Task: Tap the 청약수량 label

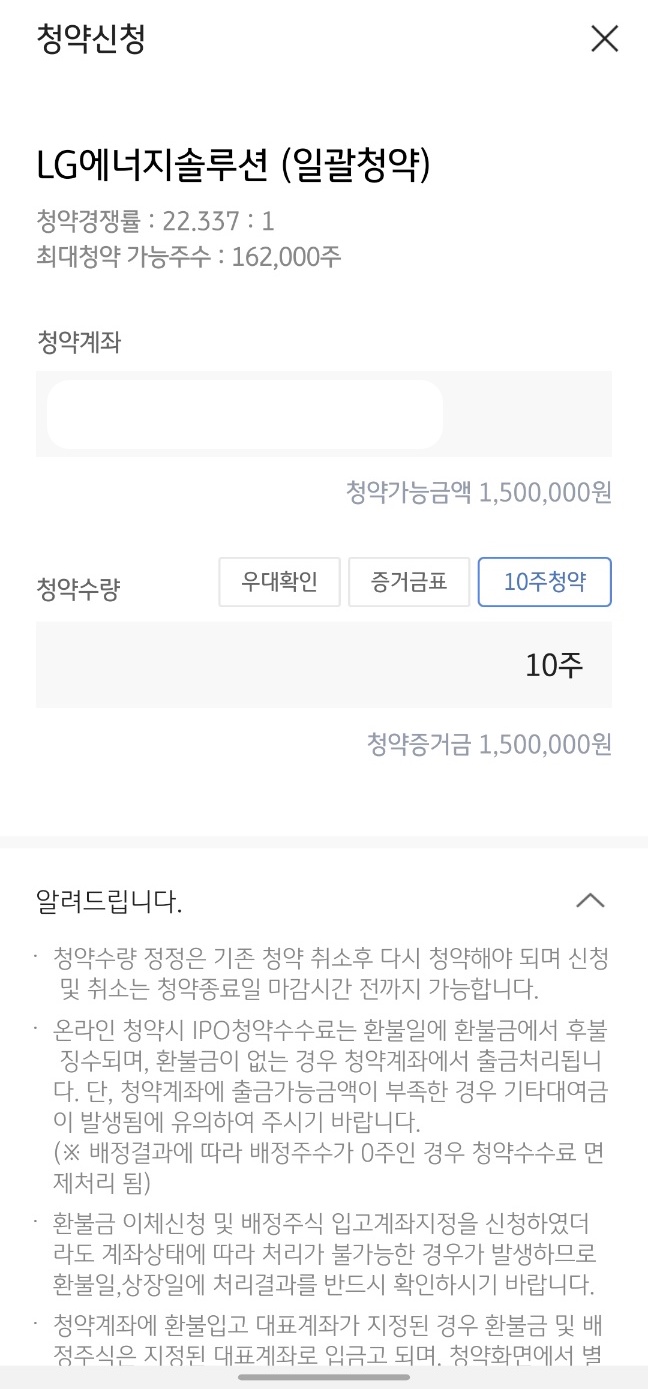Action: click(78, 589)
